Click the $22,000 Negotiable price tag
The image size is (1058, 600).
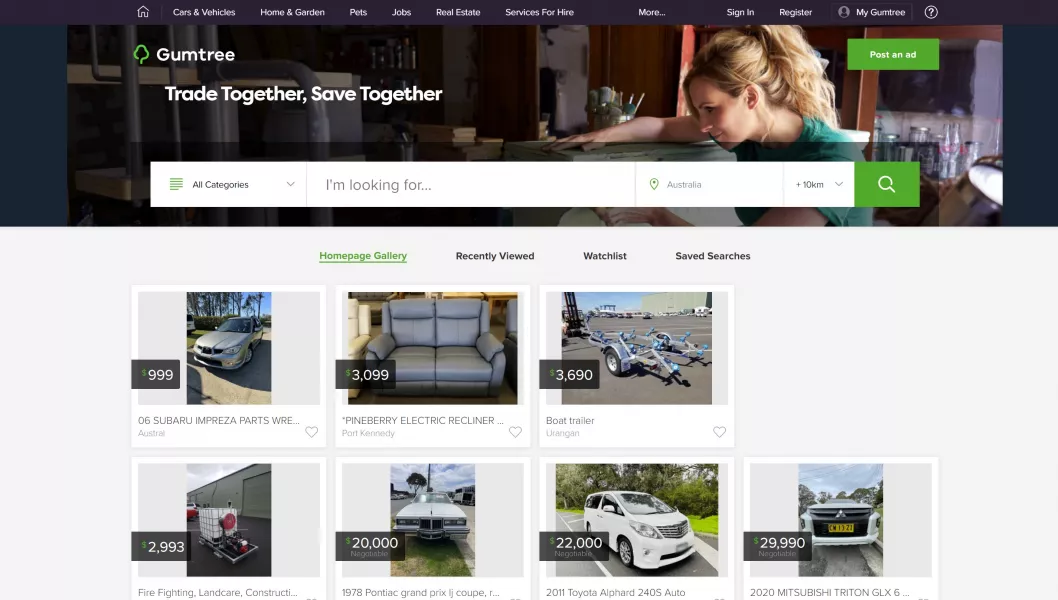pyautogui.click(x=574, y=546)
